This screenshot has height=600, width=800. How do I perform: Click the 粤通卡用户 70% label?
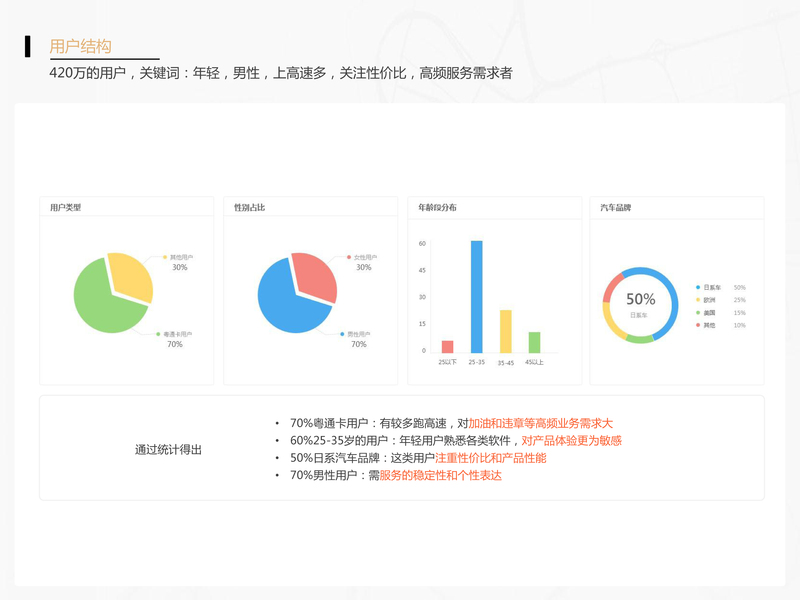tap(174, 339)
